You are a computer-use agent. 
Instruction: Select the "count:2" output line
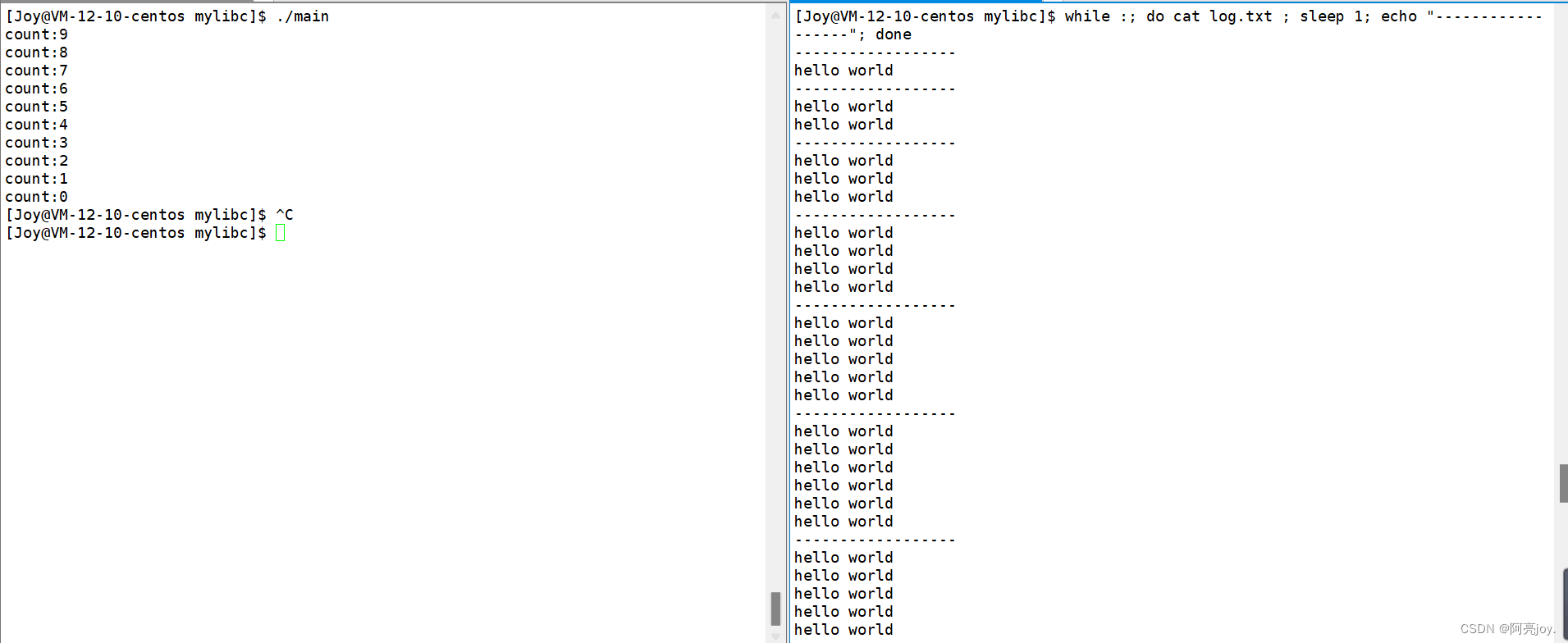(x=37, y=161)
